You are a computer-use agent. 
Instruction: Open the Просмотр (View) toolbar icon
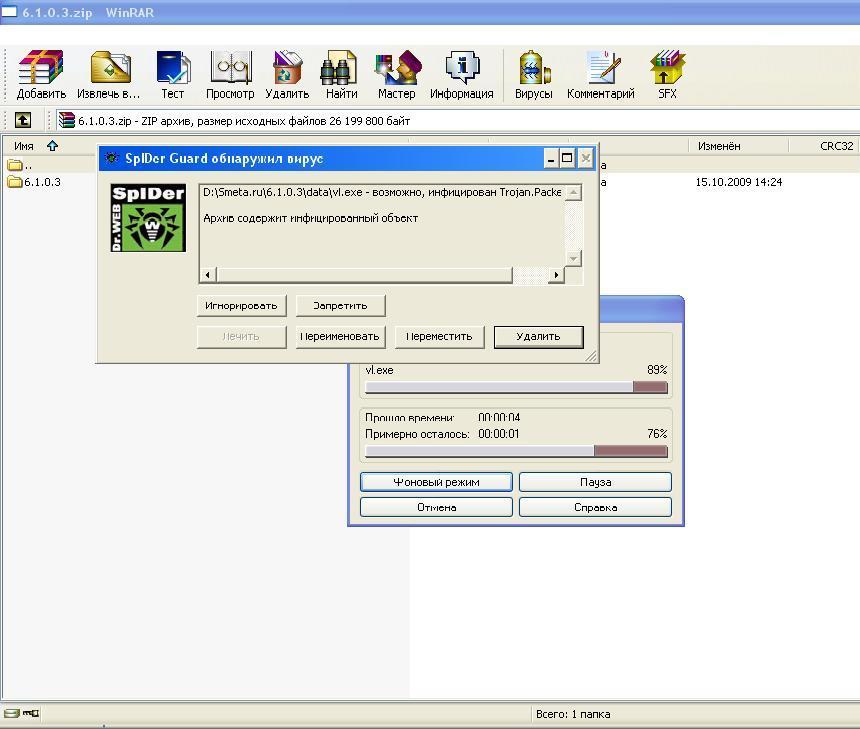coord(230,71)
